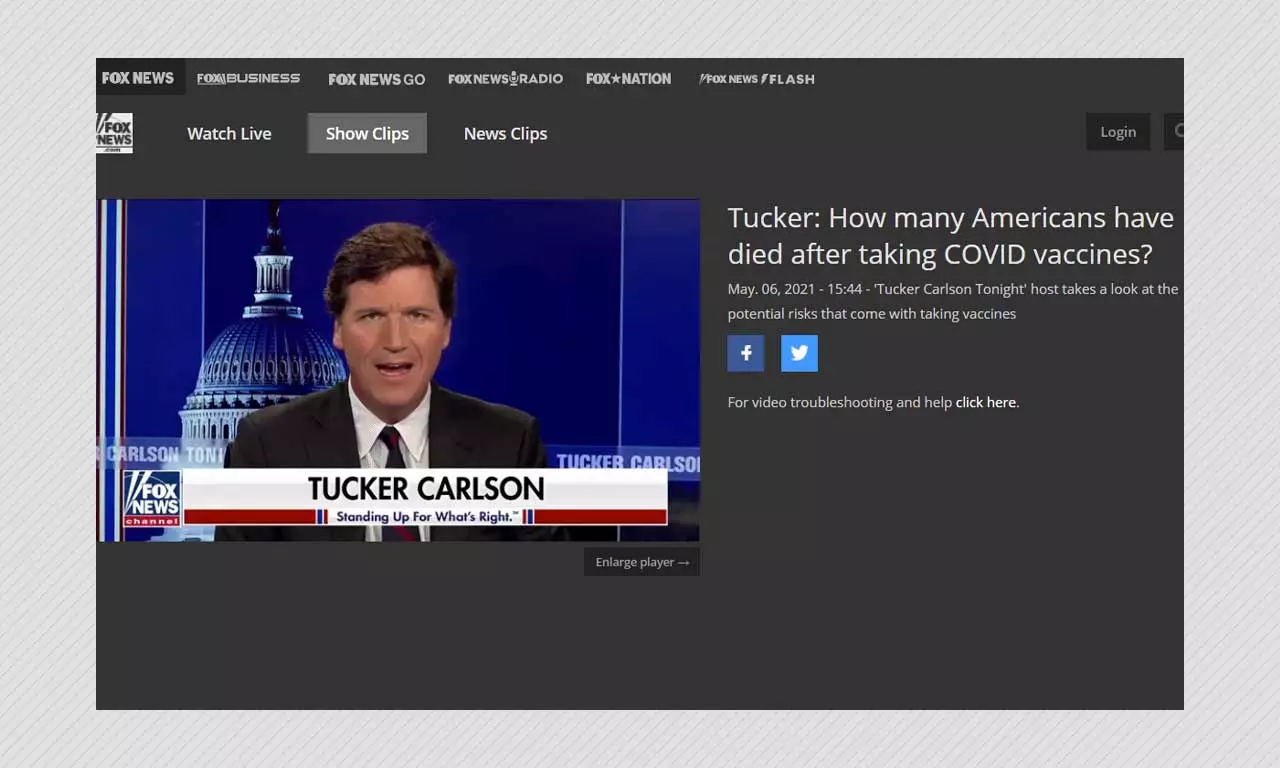The image size is (1280, 768).
Task: Click the Login button
Action: pyautogui.click(x=1118, y=132)
